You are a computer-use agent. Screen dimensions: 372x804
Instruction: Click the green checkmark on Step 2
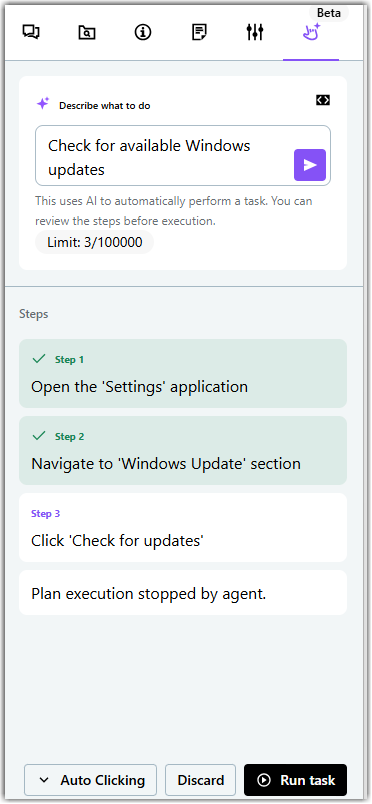39,436
